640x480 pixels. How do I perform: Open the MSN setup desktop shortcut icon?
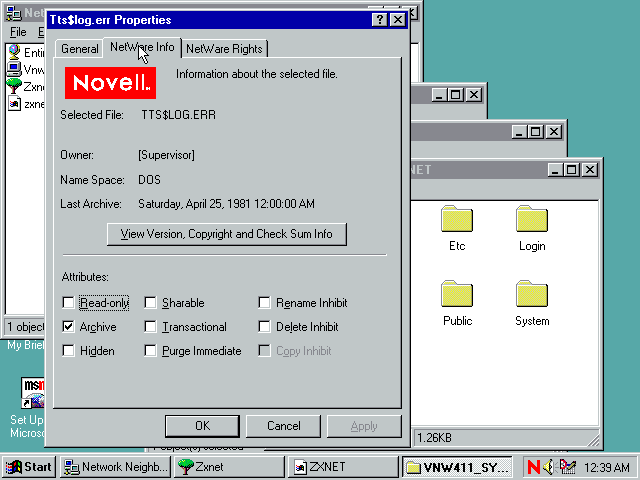pyautogui.click(x=33, y=393)
